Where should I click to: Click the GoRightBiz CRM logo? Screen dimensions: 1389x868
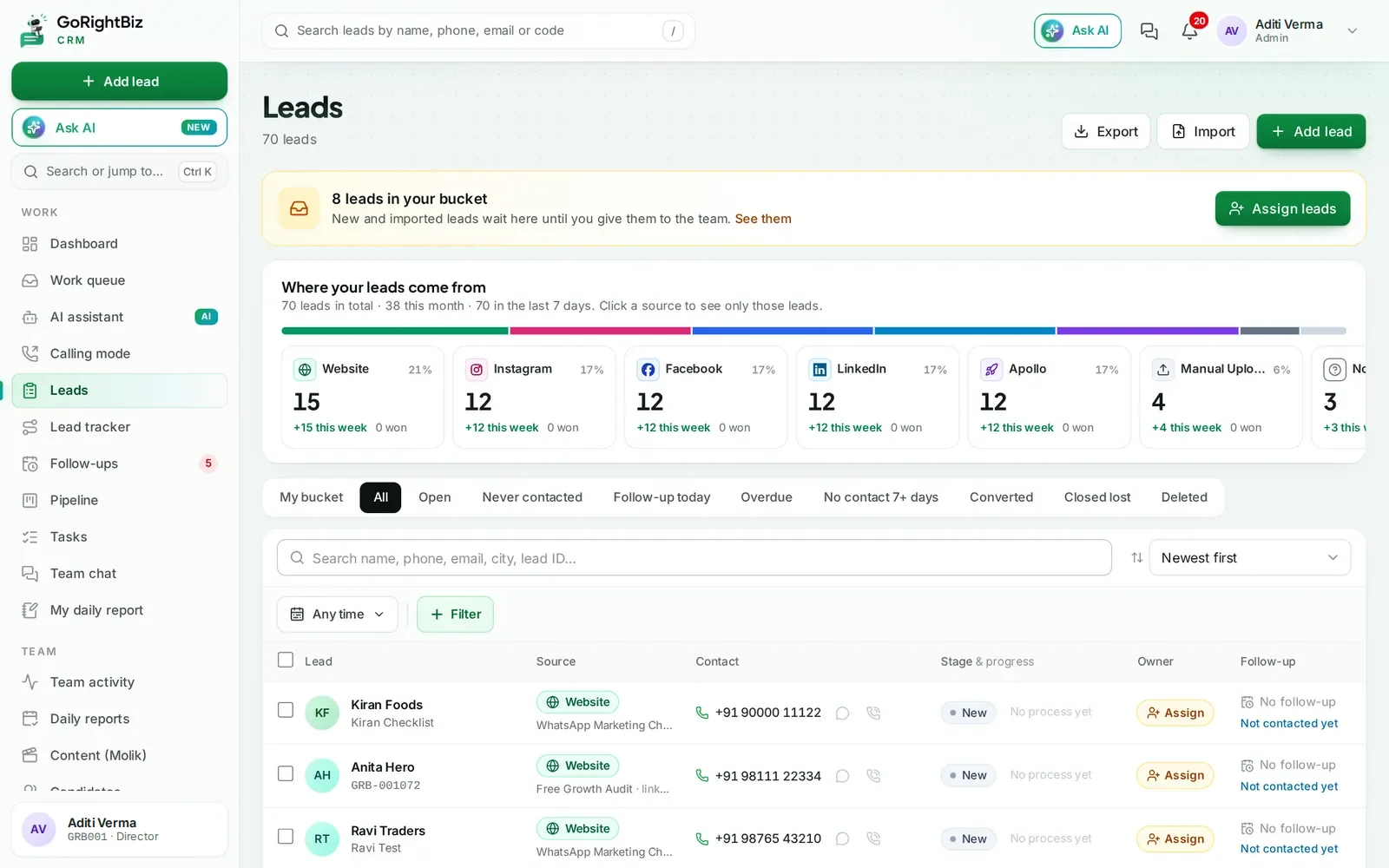[81, 30]
